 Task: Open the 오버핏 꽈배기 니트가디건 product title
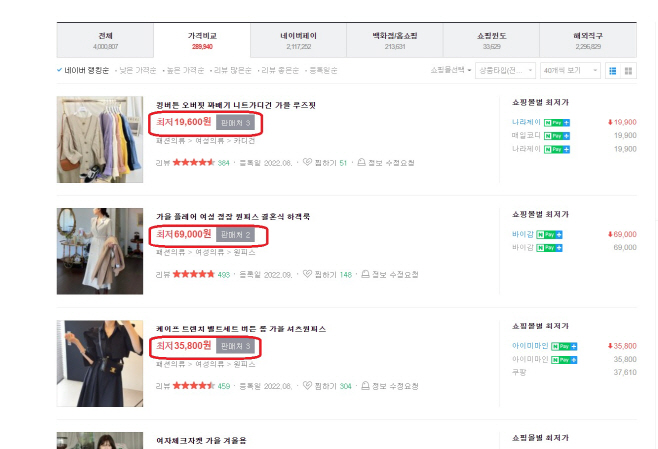(x=236, y=105)
